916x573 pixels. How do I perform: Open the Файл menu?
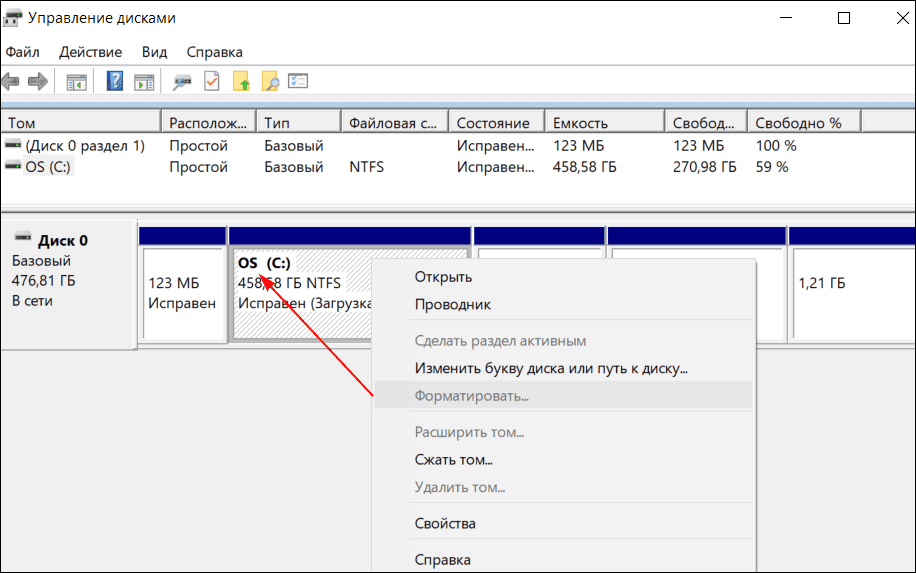coord(22,52)
